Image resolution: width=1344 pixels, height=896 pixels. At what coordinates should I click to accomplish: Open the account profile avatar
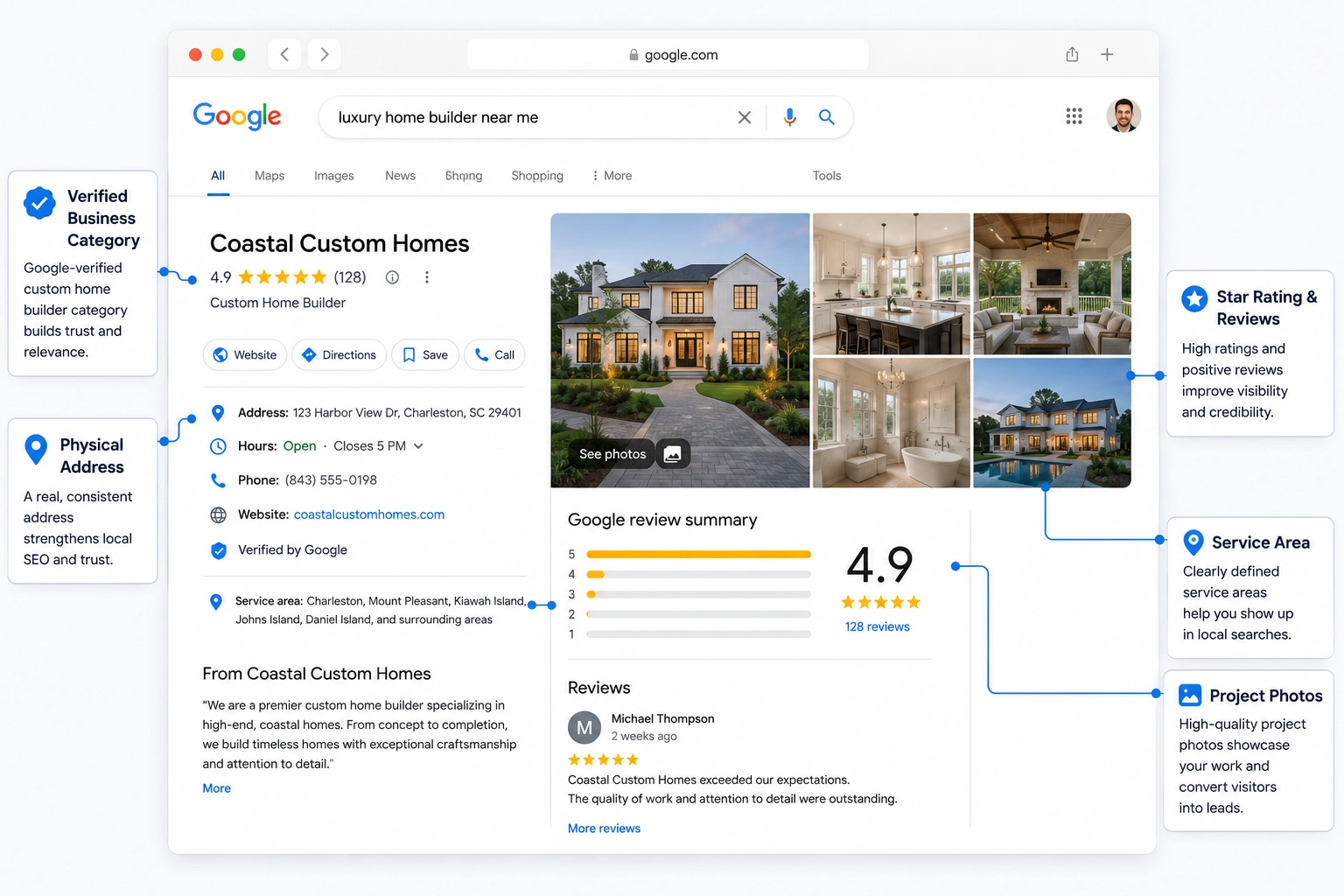coord(1123,115)
